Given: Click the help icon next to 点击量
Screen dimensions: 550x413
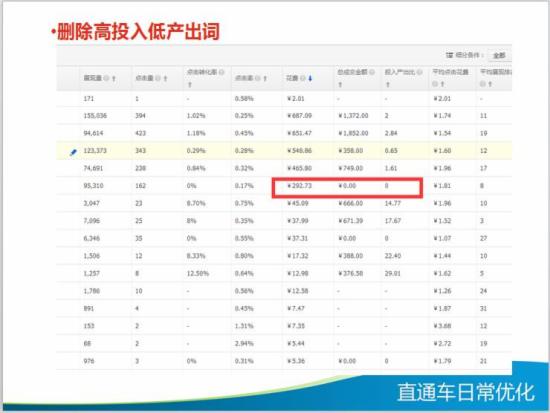Looking at the screenshot, I should [158, 78].
